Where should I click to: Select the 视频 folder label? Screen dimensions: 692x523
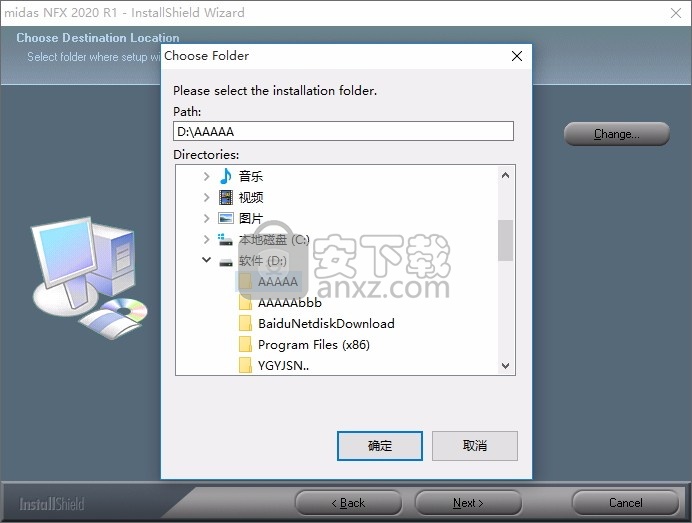pyautogui.click(x=251, y=197)
